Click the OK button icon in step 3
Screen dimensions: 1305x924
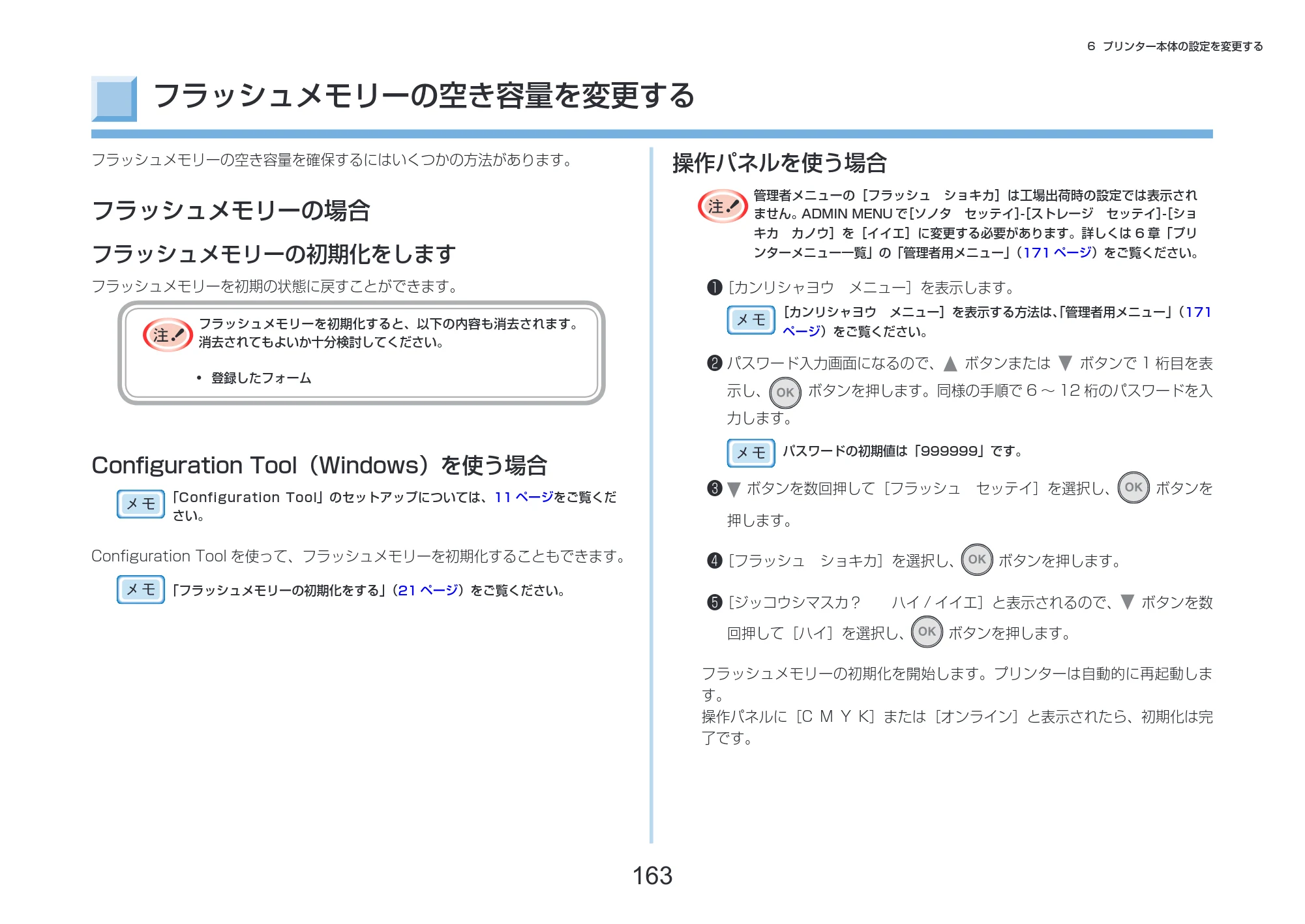(x=1133, y=487)
